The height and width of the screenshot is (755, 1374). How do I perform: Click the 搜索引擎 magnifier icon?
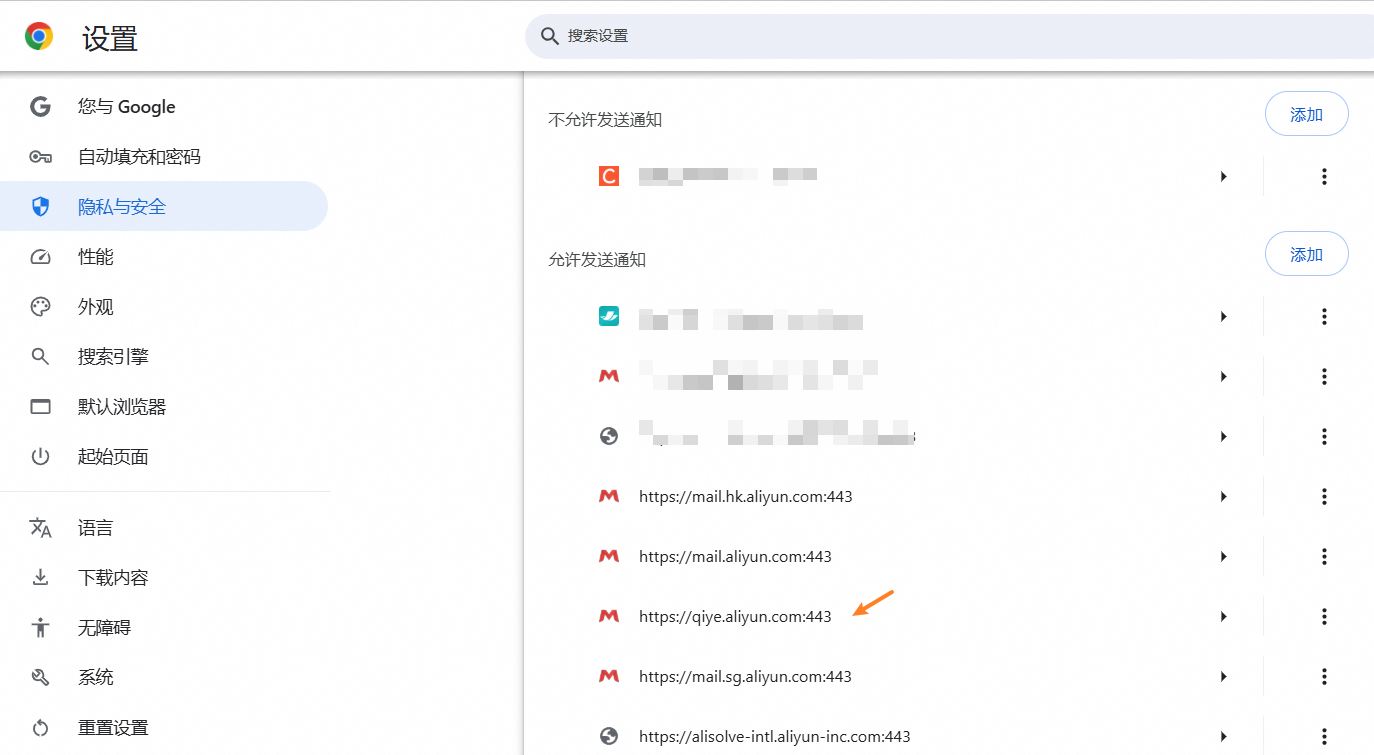click(x=40, y=357)
